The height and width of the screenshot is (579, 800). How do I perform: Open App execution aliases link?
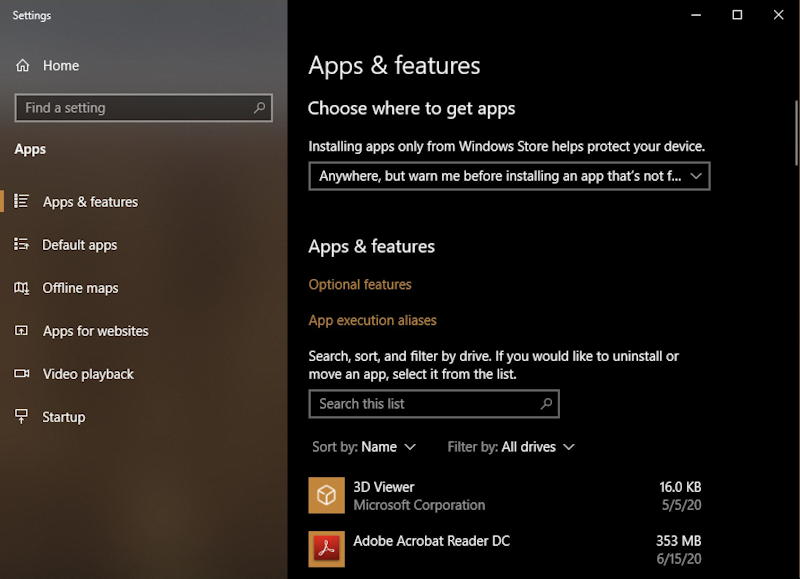pos(372,320)
